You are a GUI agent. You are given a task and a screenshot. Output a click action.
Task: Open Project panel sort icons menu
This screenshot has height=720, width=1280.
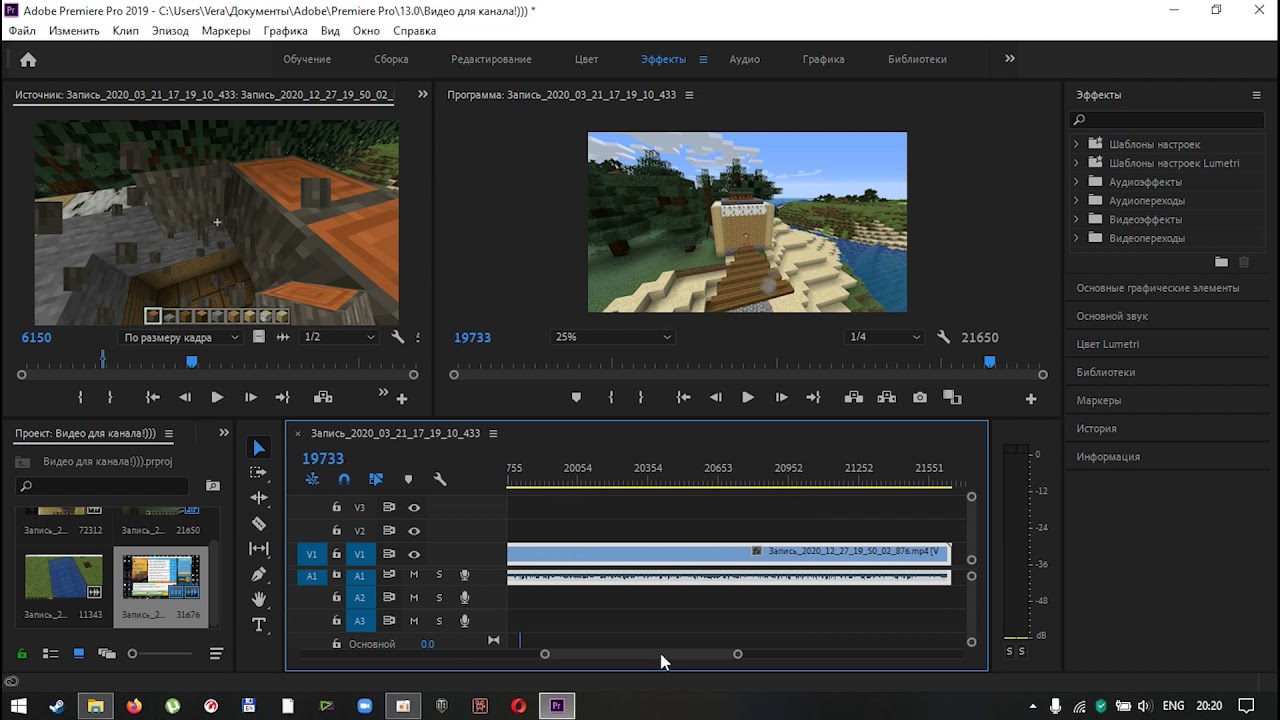pyautogui.click(x=216, y=654)
